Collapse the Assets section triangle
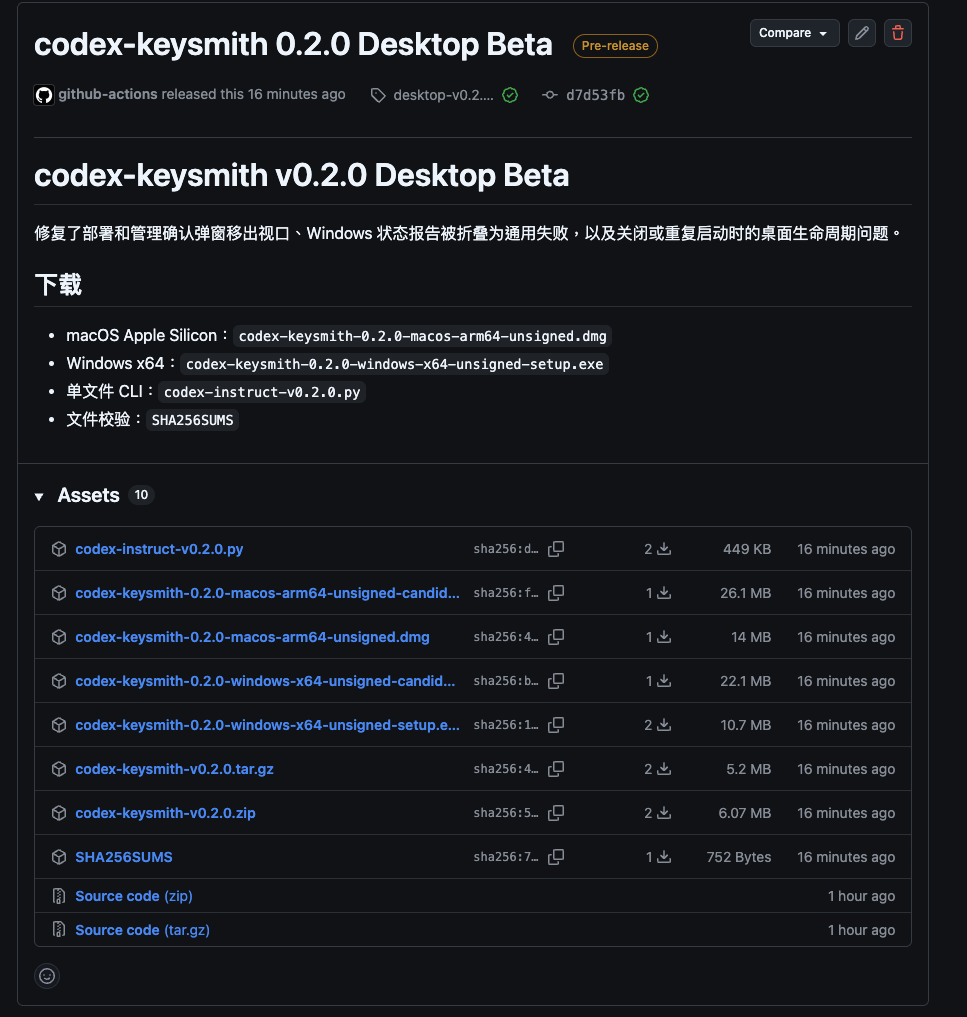The height and width of the screenshot is (1017, 967). (39, 496)
